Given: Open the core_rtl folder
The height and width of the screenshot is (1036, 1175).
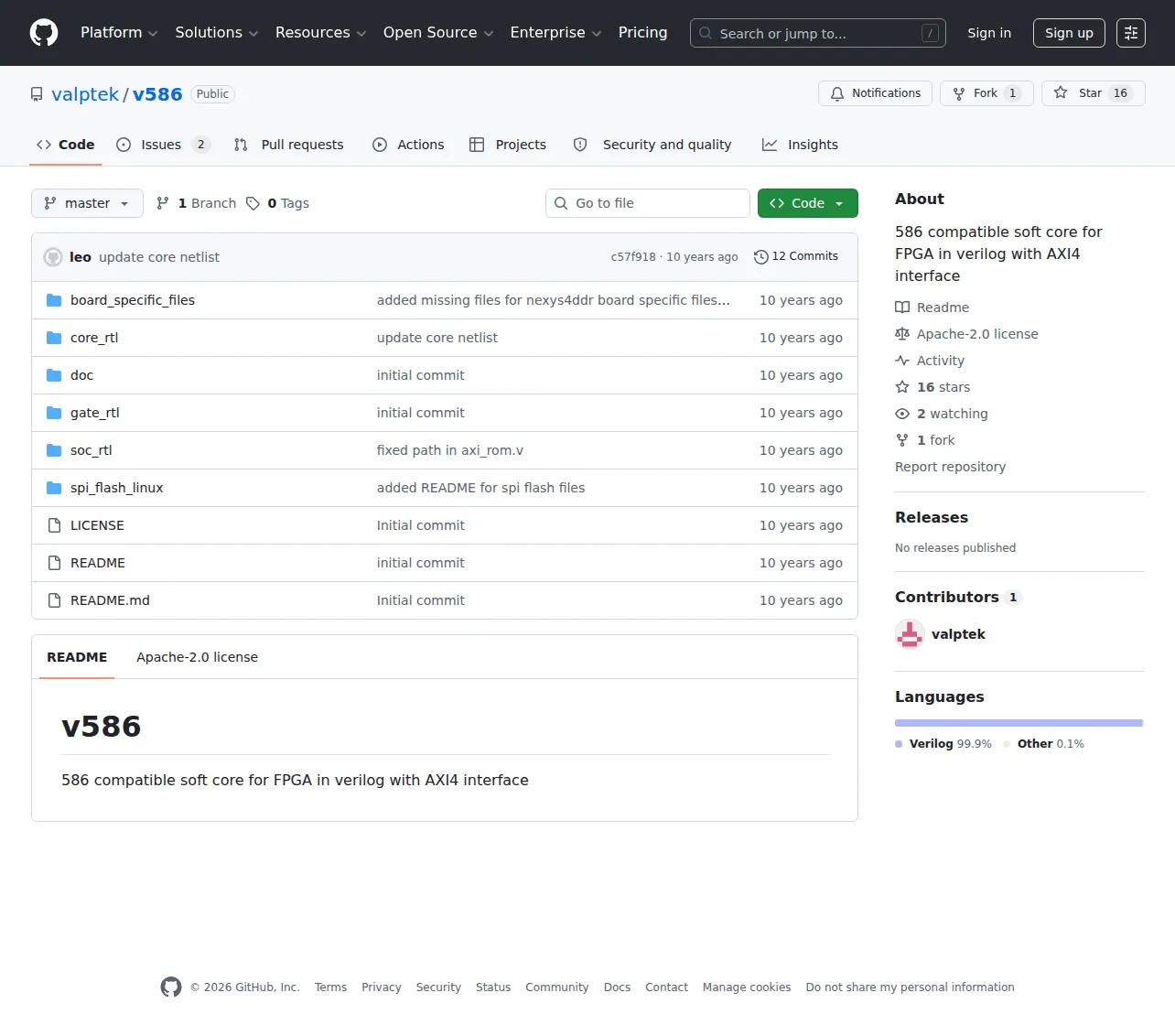Looking at the screenshot, I should point(94,338).
